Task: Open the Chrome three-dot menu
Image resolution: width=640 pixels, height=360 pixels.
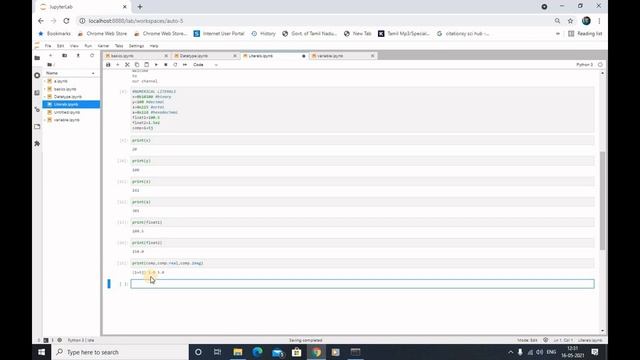Action: pos(599,21)
